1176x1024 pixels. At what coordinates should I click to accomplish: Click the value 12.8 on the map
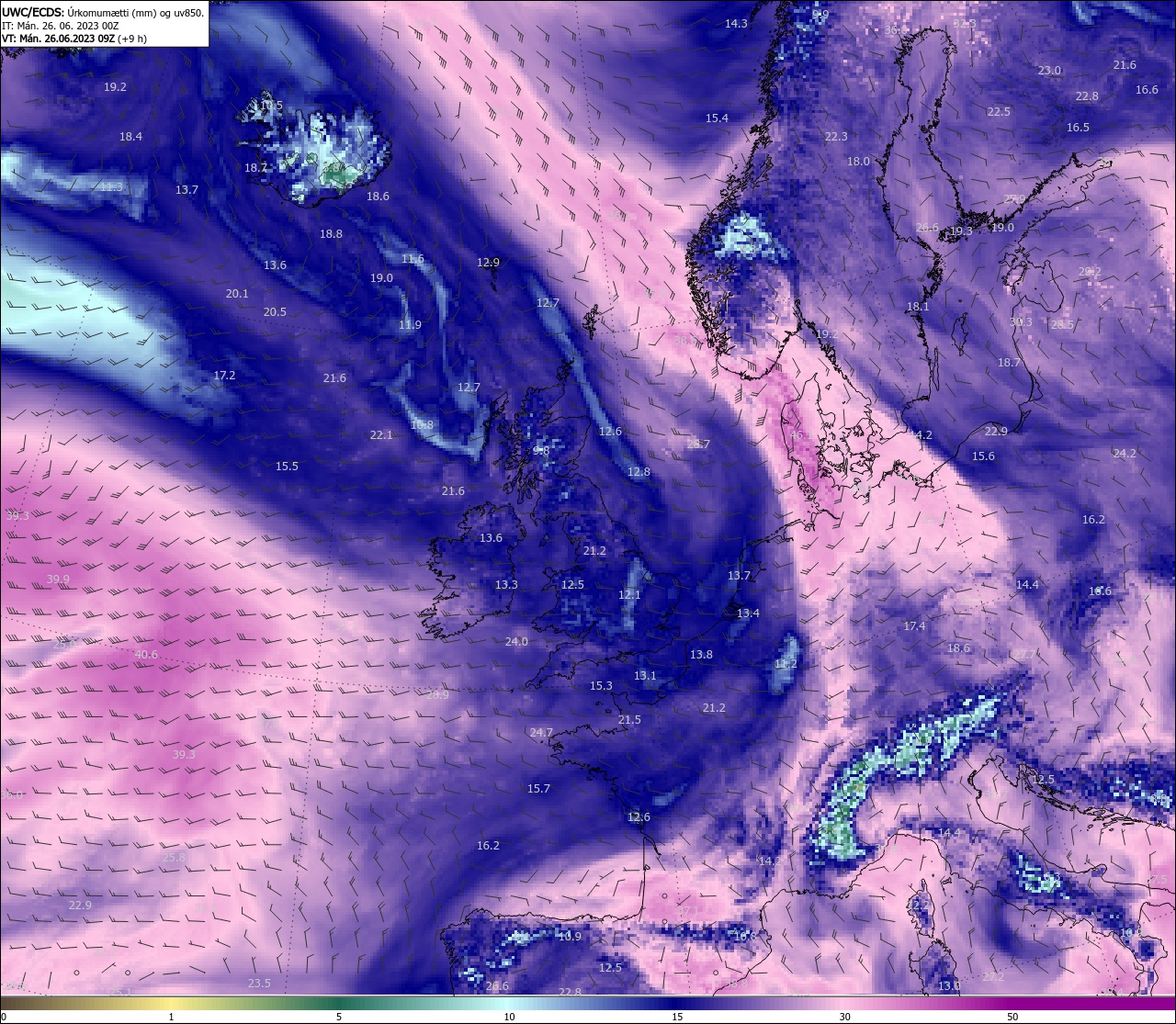click(639, 472)
